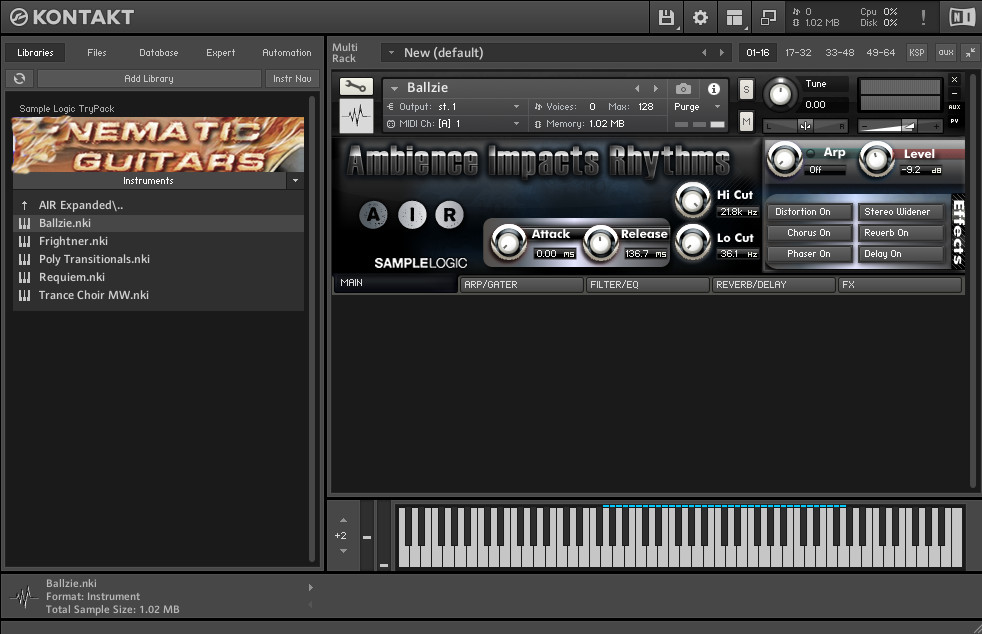Screen dimensions: 982x634
Task: Click the Instr Nav button
Action: pyautogui.click(x=292, y=78)
